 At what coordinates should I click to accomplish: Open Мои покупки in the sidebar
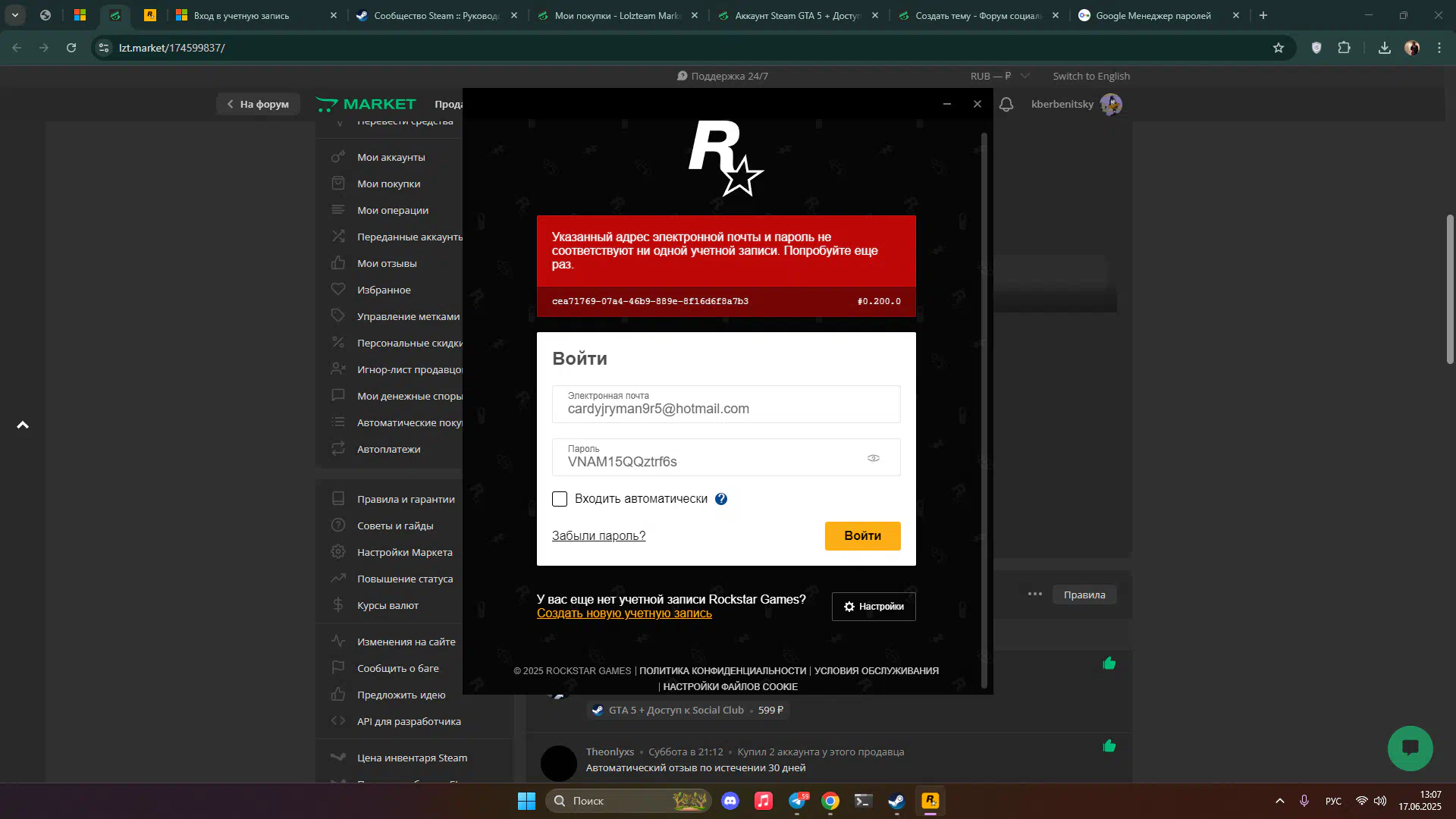(388, 184)
